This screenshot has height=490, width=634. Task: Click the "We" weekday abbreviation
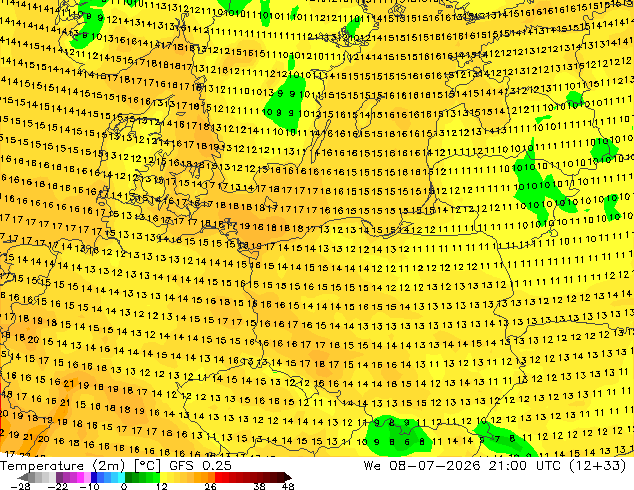[x=372, y=465]
